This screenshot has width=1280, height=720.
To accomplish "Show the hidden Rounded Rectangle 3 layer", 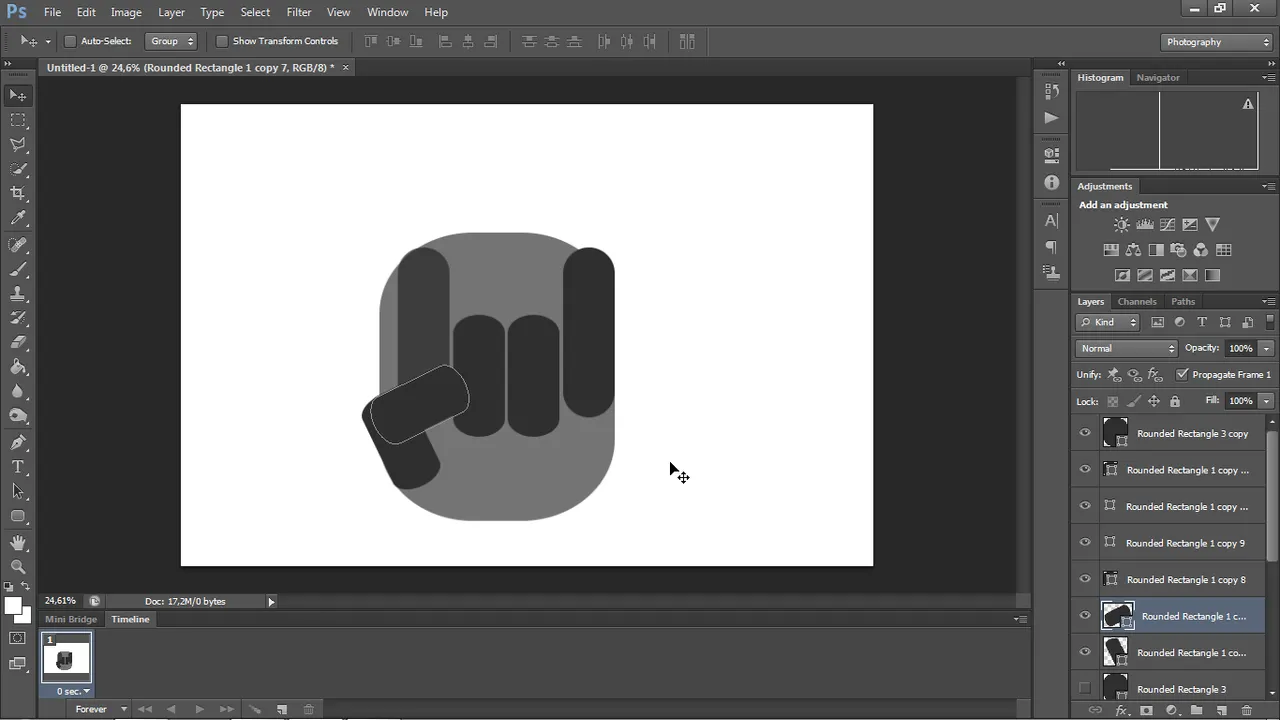I will (1085, 688).
